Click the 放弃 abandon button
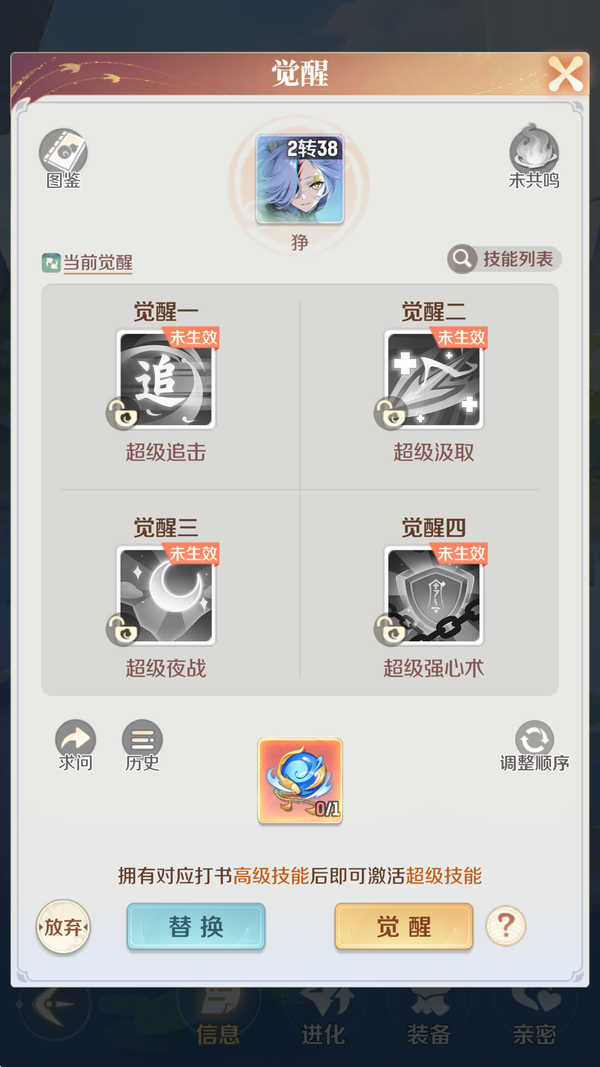 [x=63, y=927]
